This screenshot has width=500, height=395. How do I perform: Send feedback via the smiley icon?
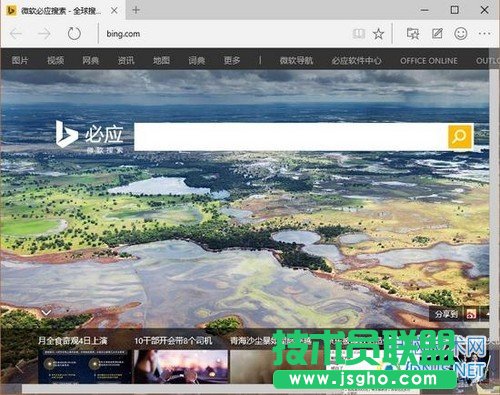[461, 34]
